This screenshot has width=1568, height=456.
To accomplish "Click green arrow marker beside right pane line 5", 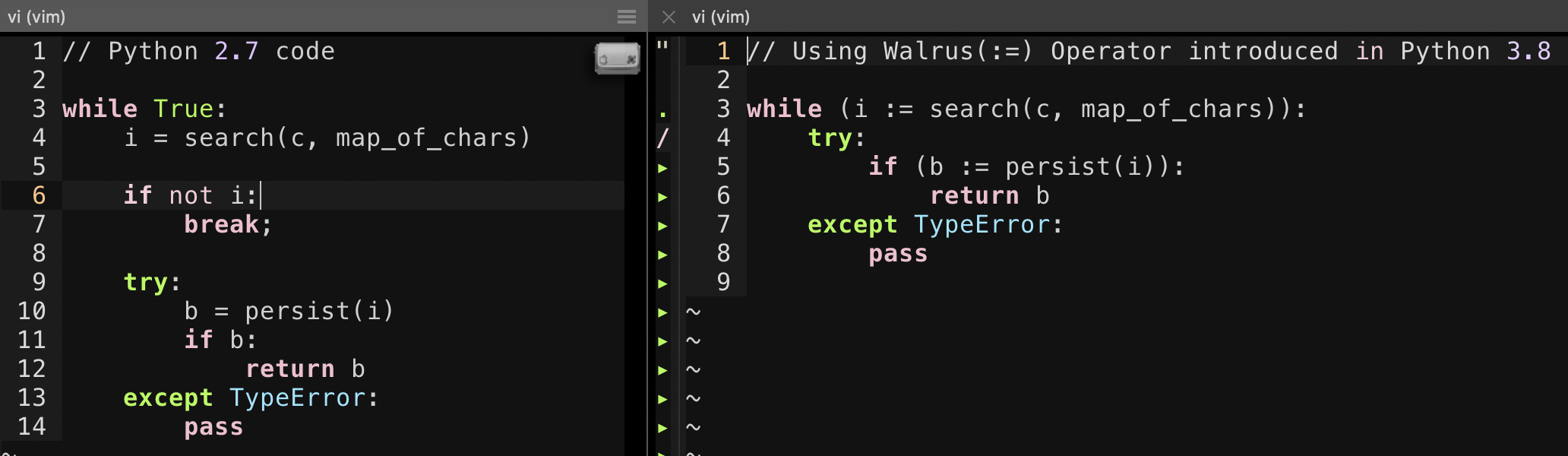I will click(663, 168).
